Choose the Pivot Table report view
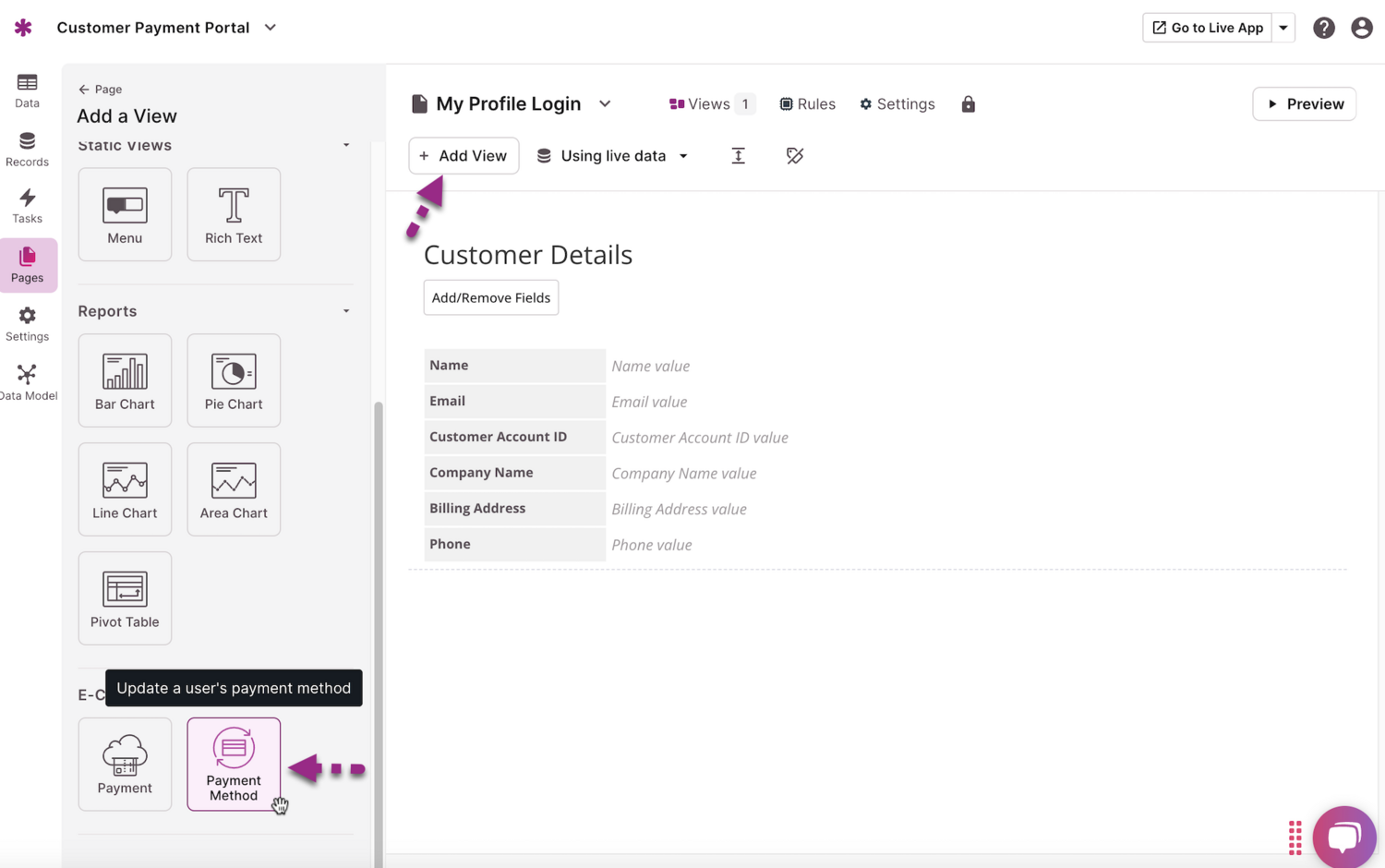Viewport: 1385px width, 868px height. pos(125,597)
